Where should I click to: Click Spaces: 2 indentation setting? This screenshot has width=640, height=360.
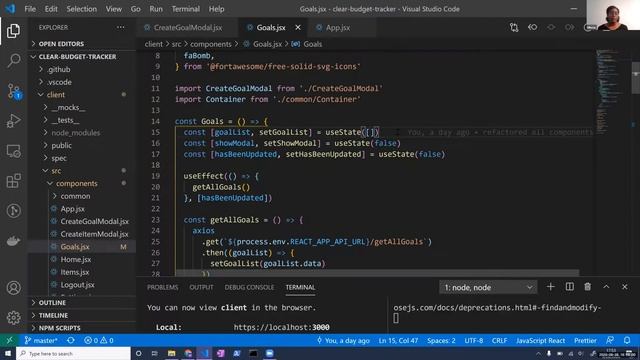(x=441, y=340)
